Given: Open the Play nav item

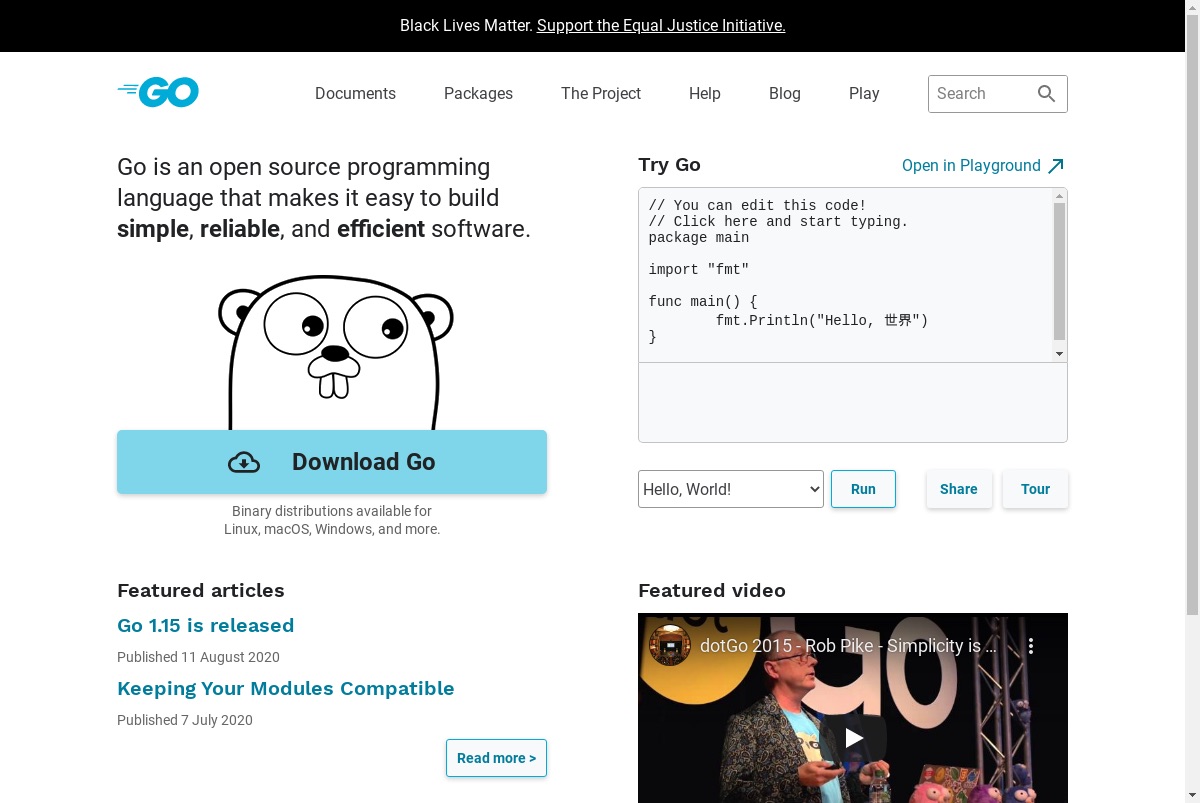Looking at the screenshot, I should pyautogui.click(x=864, y=94).
